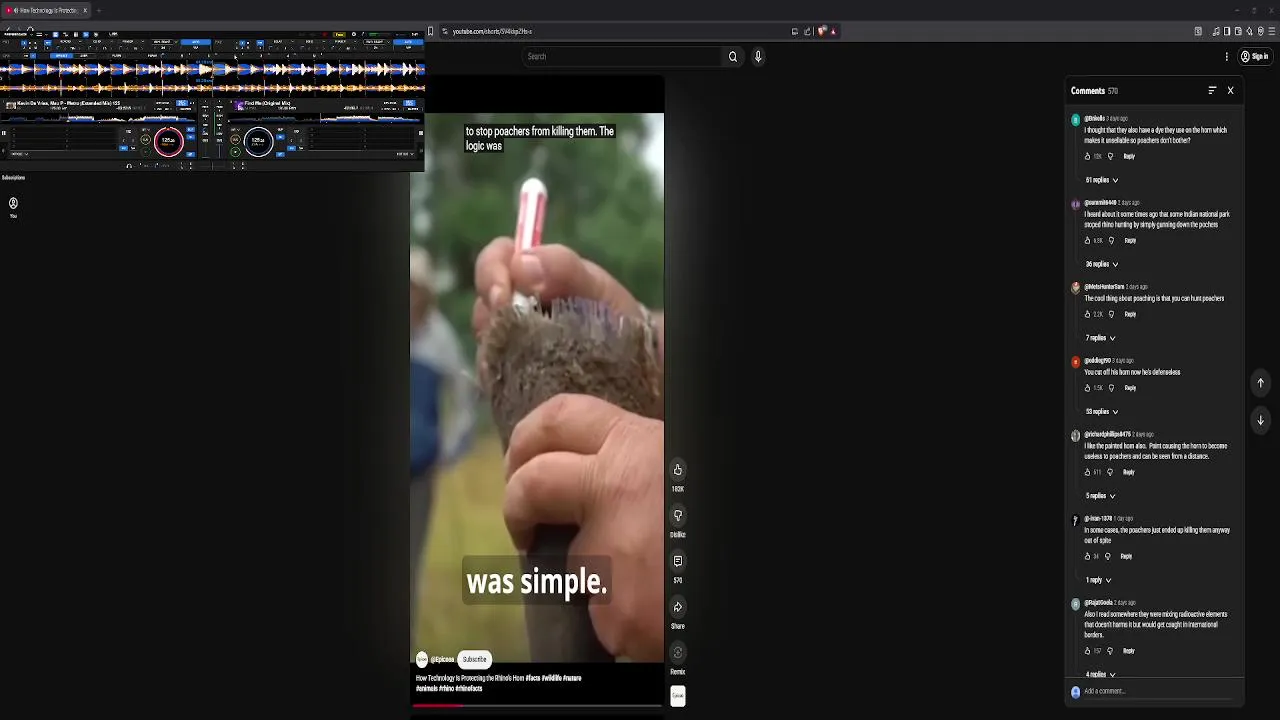Click the Sign in button
1280x720 pixels.
pos(1255,57)
